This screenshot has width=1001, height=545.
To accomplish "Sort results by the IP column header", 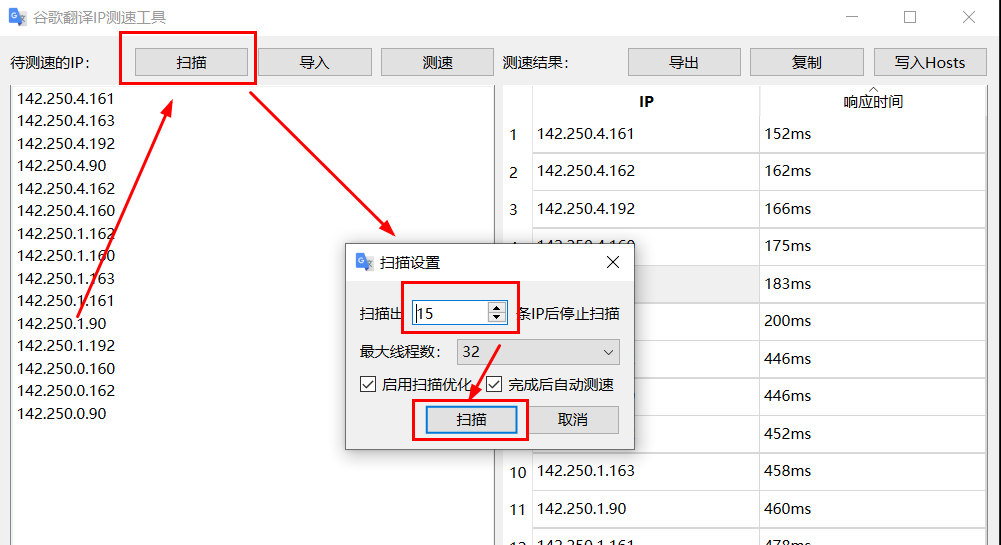I will (x=646, y=101).
